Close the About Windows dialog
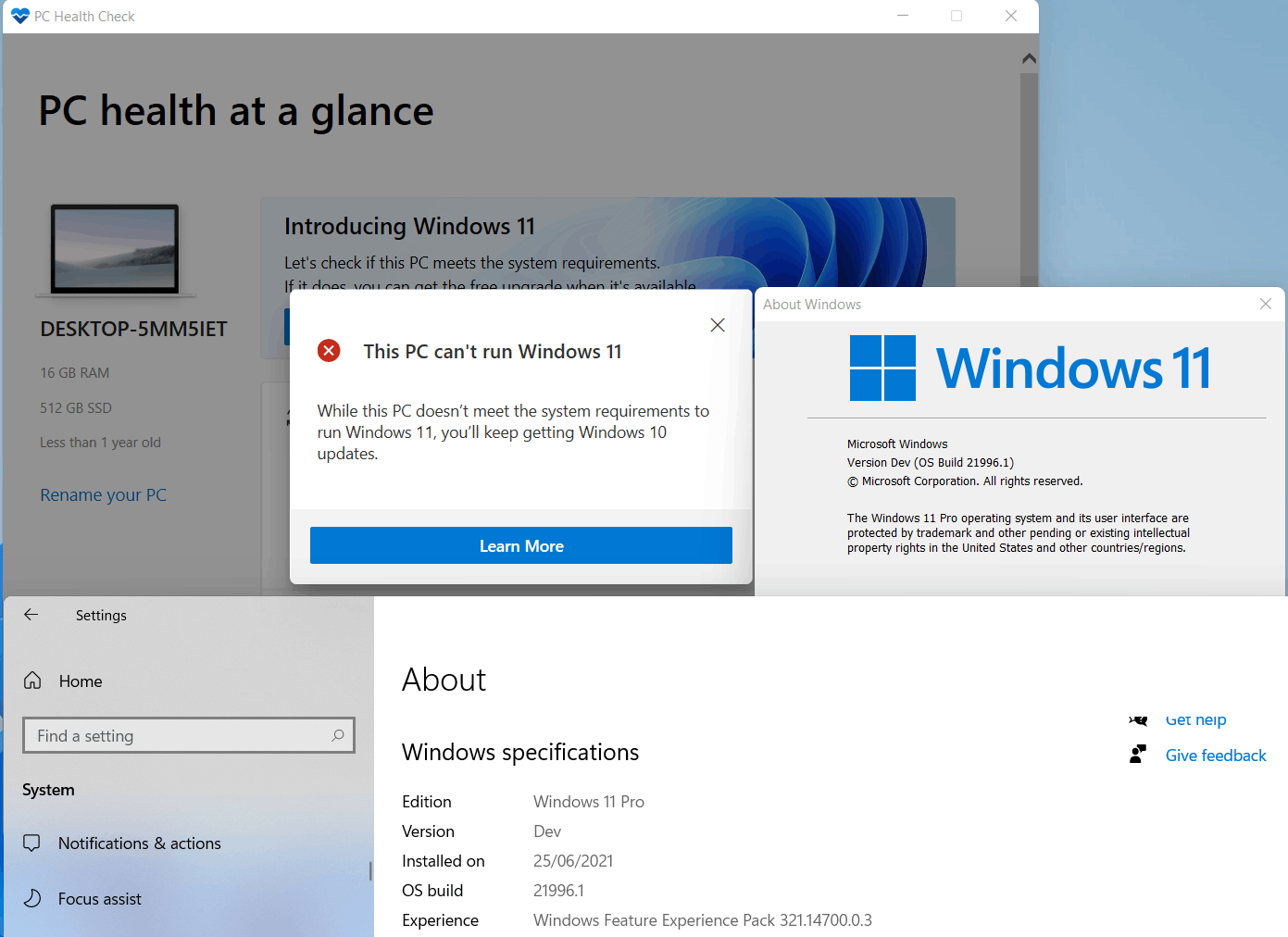 point(1266,304)
